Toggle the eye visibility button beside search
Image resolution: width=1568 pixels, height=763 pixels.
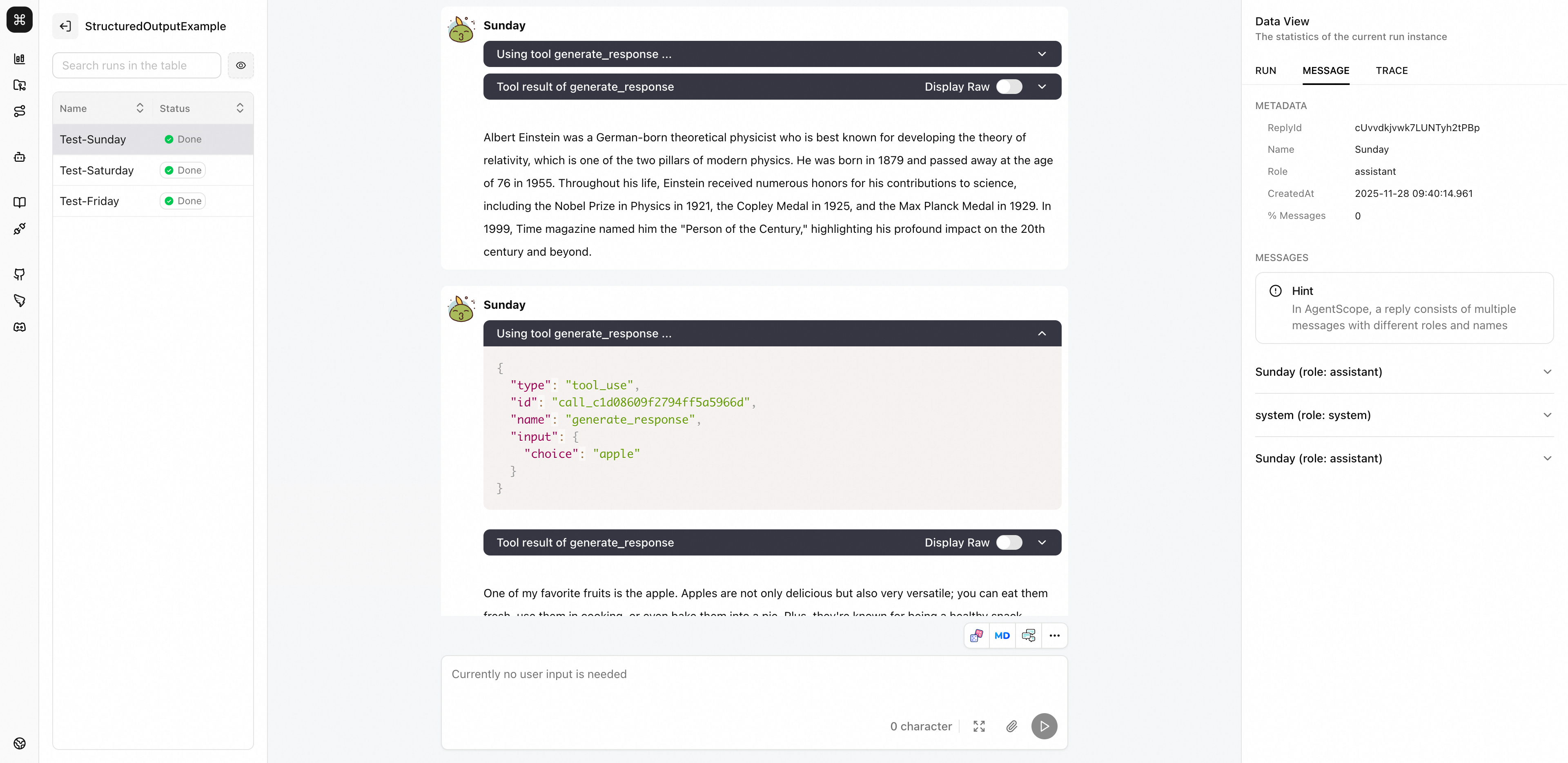241,66
